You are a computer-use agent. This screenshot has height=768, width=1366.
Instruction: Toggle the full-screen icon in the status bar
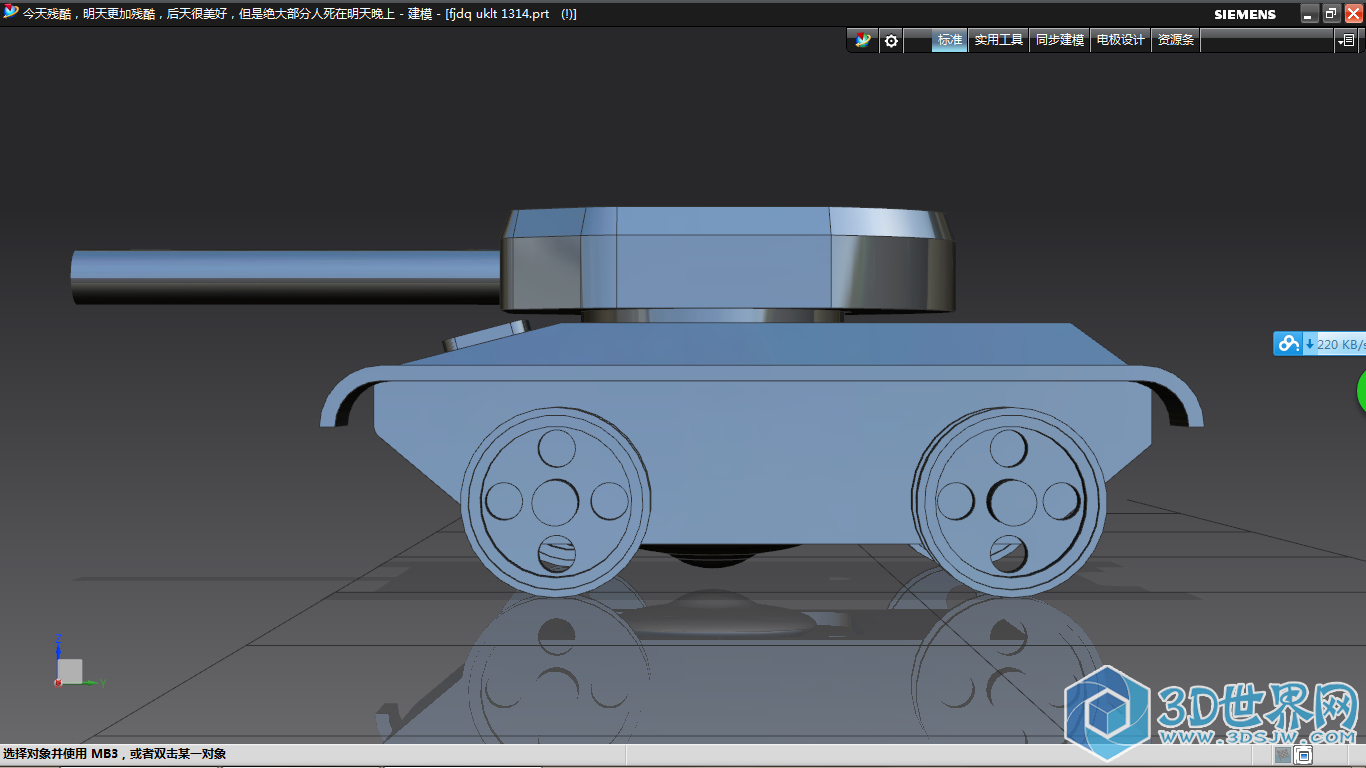1305,755
